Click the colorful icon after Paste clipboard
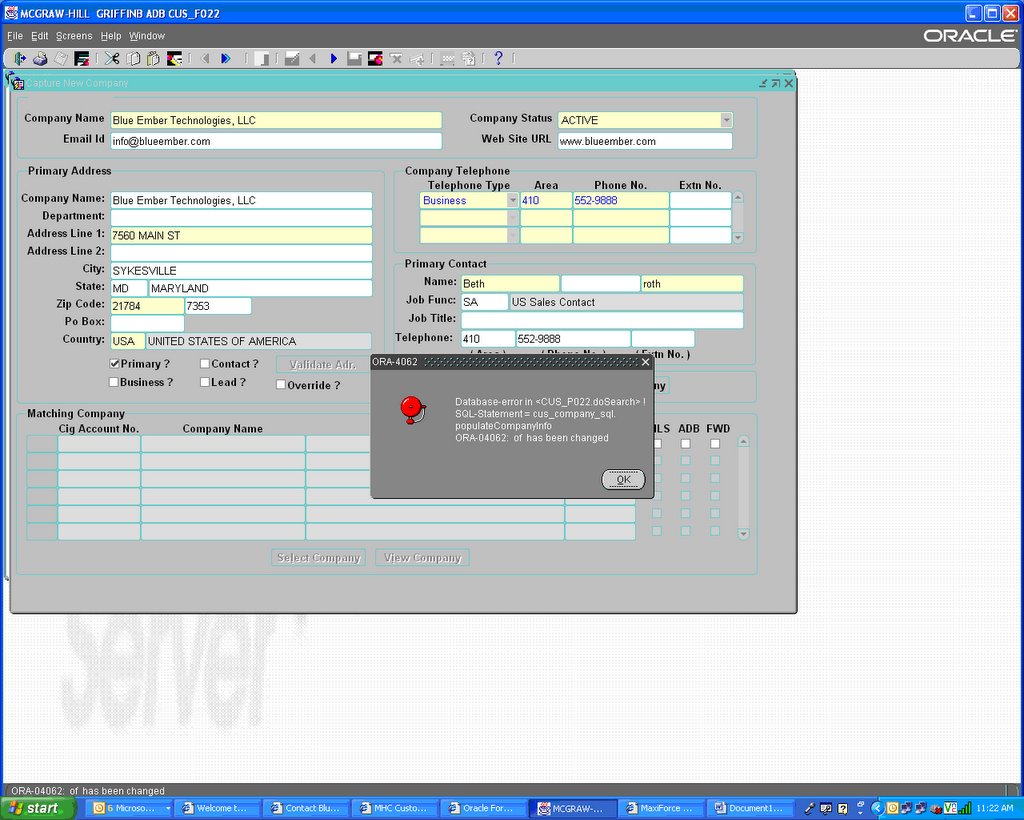The height and width of the screenshot is (820, 1024). click(174, 59)
